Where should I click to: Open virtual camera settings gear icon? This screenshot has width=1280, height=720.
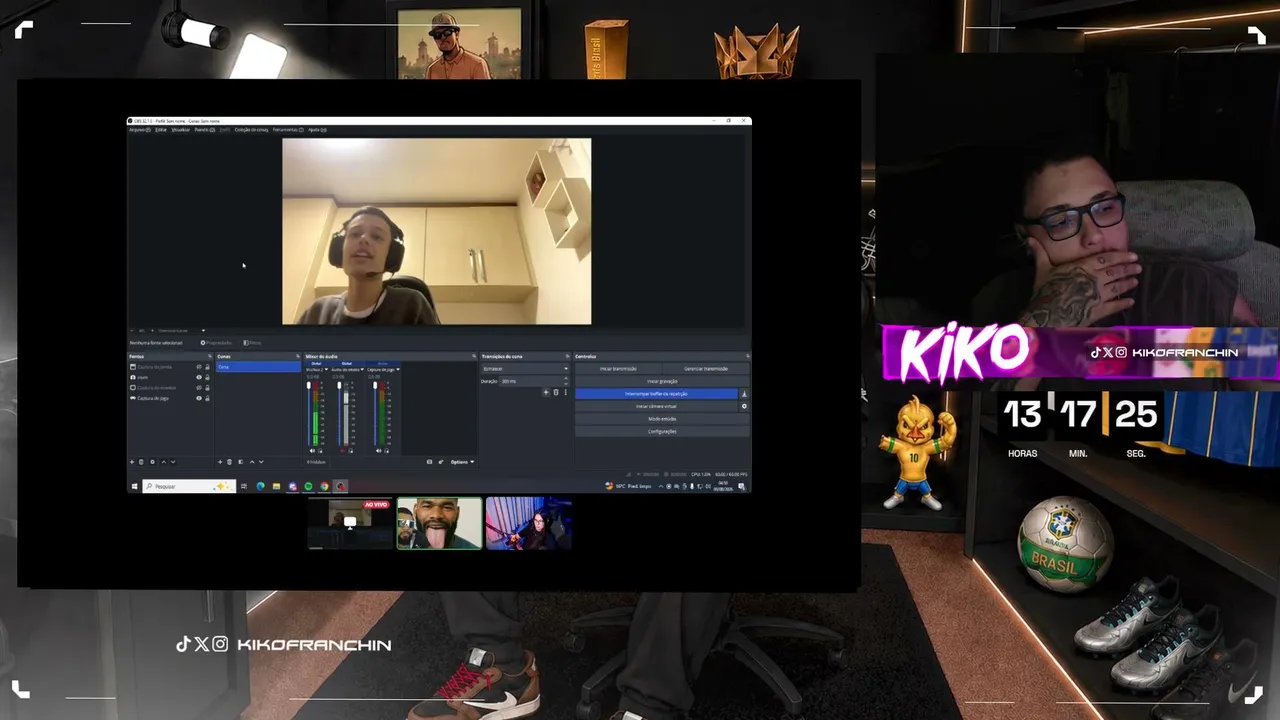pos(744,406)
